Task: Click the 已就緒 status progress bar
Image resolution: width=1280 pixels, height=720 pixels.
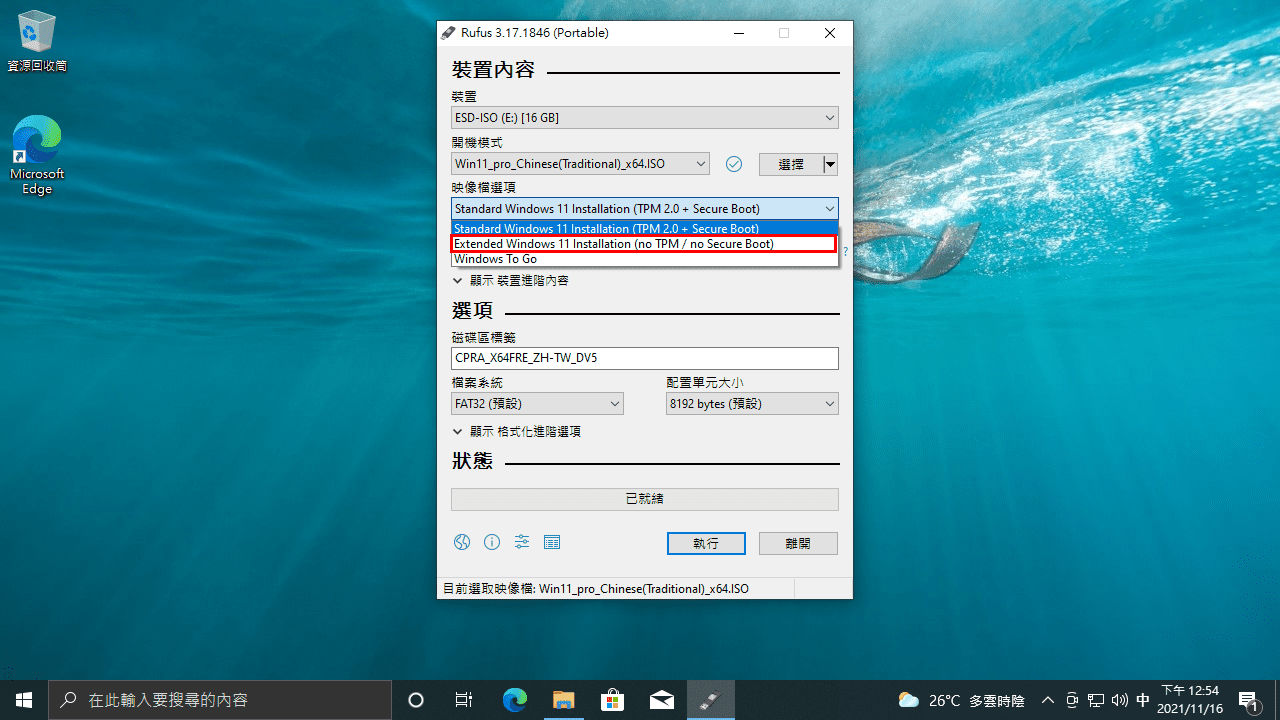Action: pyautogui.click(x=644, y=498)
